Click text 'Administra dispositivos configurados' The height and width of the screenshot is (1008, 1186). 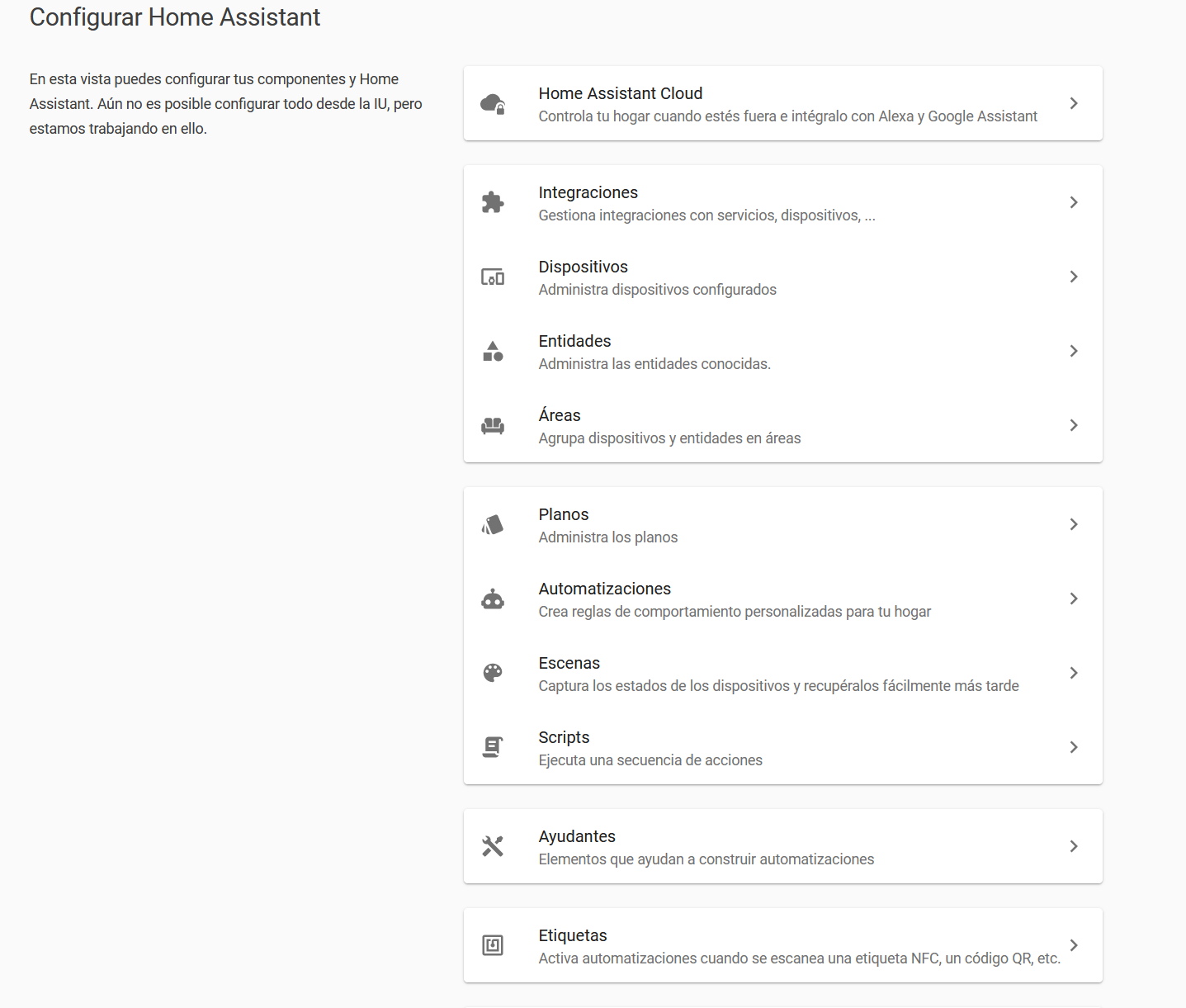658,290
